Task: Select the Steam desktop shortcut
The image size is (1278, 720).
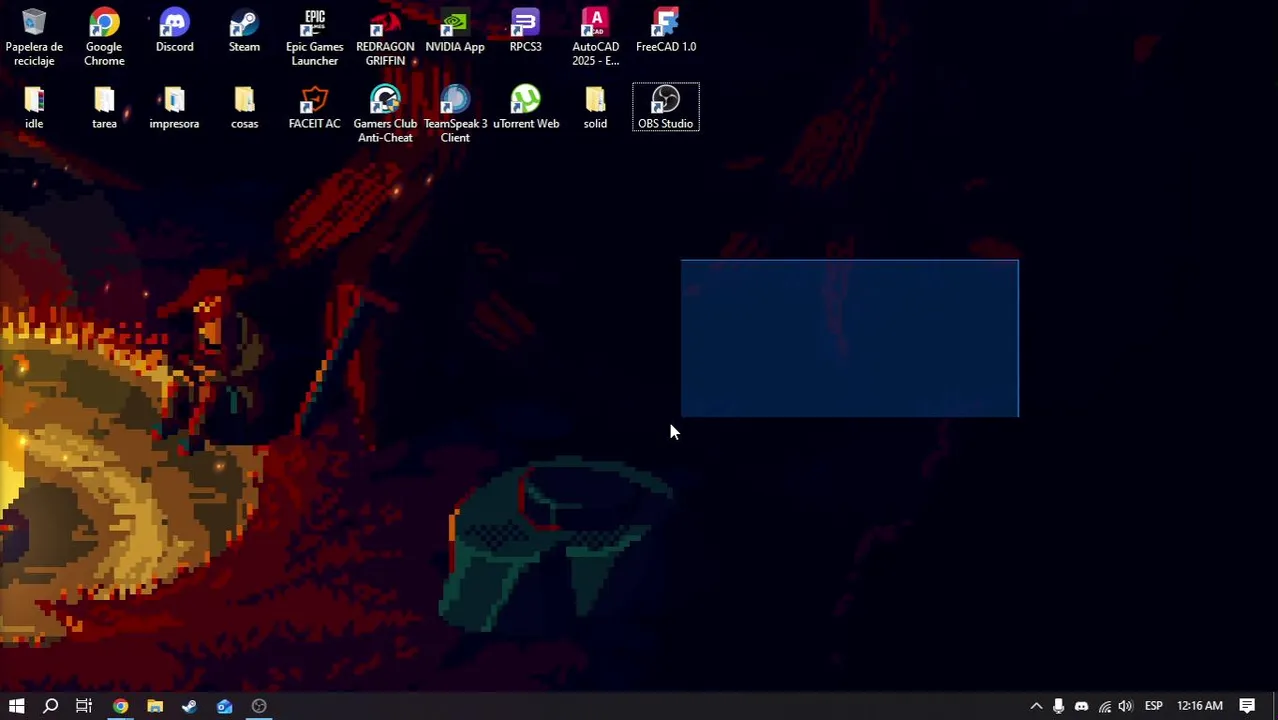Action: click(x=244, y=31)
